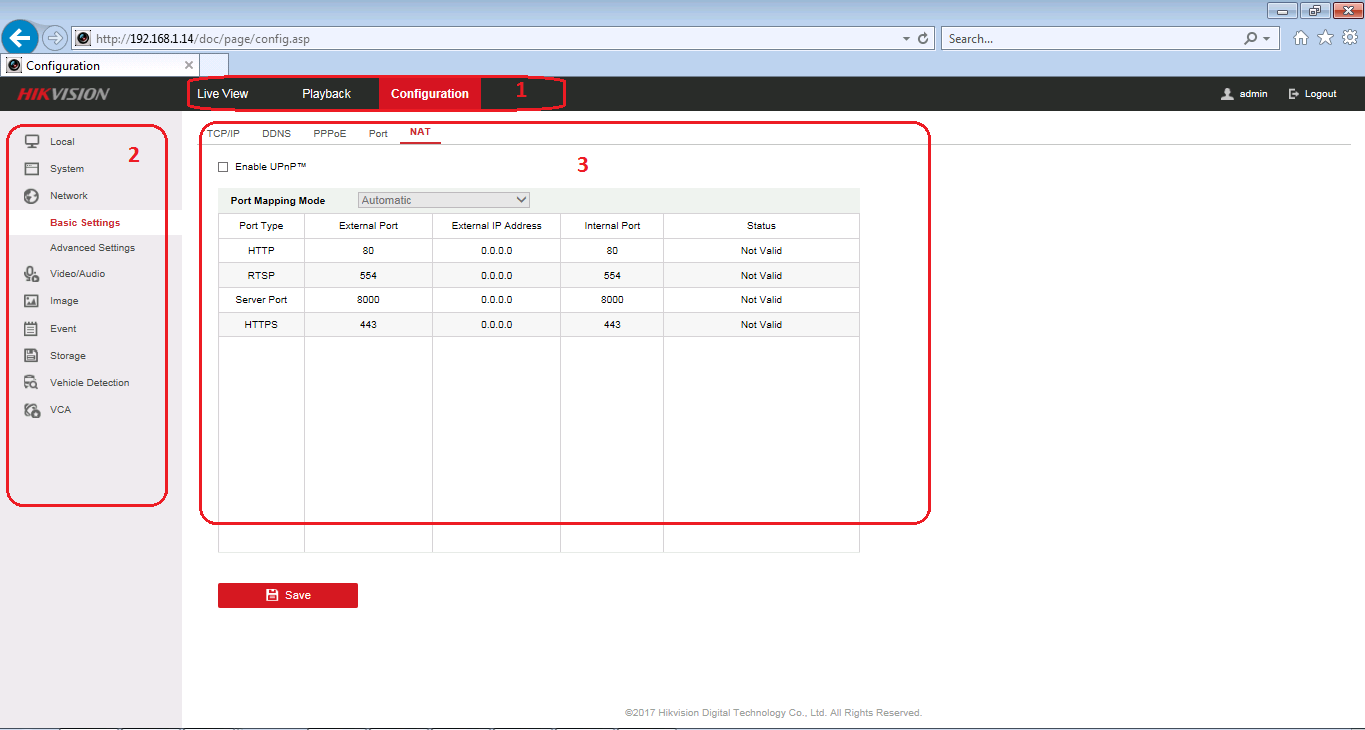Viewport: 1365px width, 730px height.
Task: Click the System icon in sidebar
Action: [32, 168]
